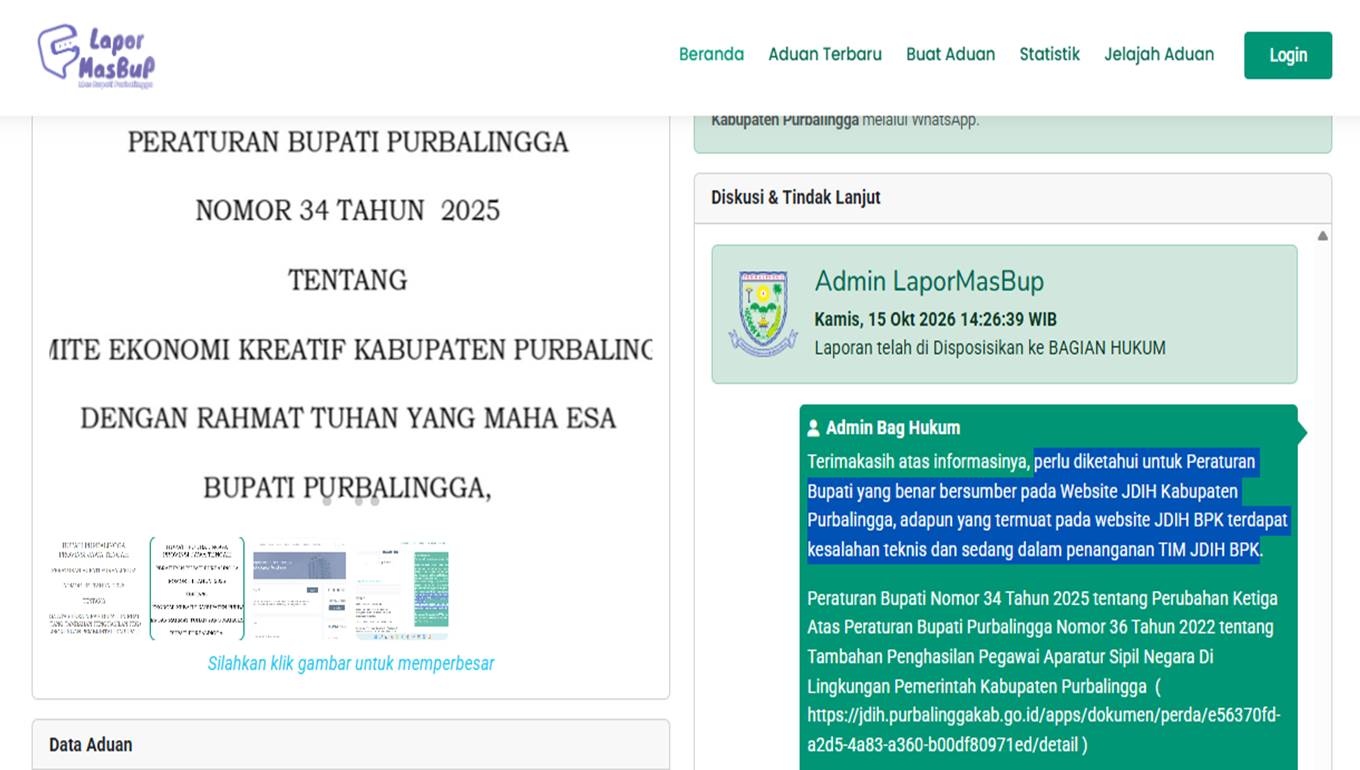
Task: Open the Lapor MasBup logo home link
Action: 97,57
